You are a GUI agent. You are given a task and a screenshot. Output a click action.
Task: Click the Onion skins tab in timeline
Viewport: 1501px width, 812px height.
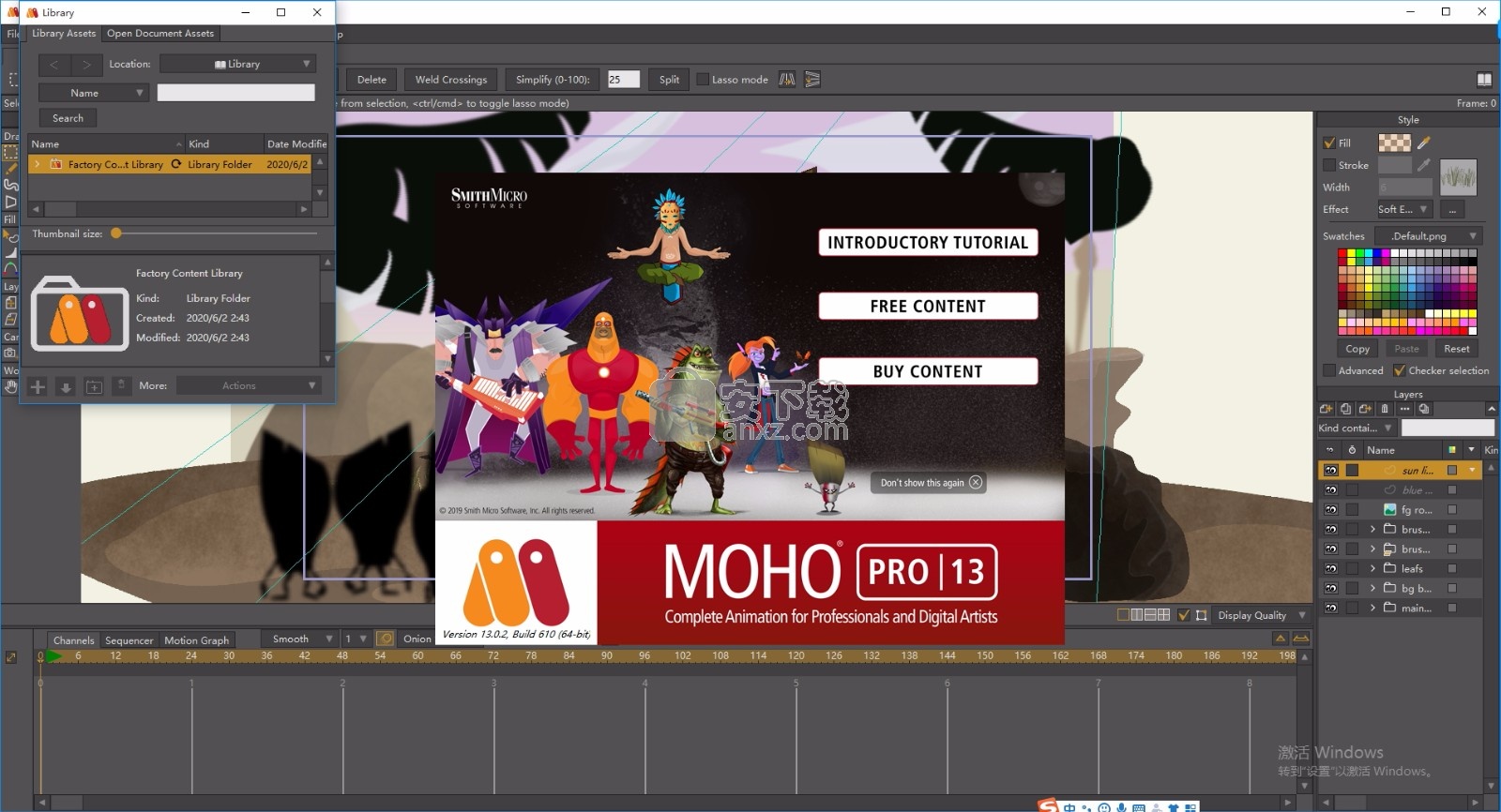417,639
